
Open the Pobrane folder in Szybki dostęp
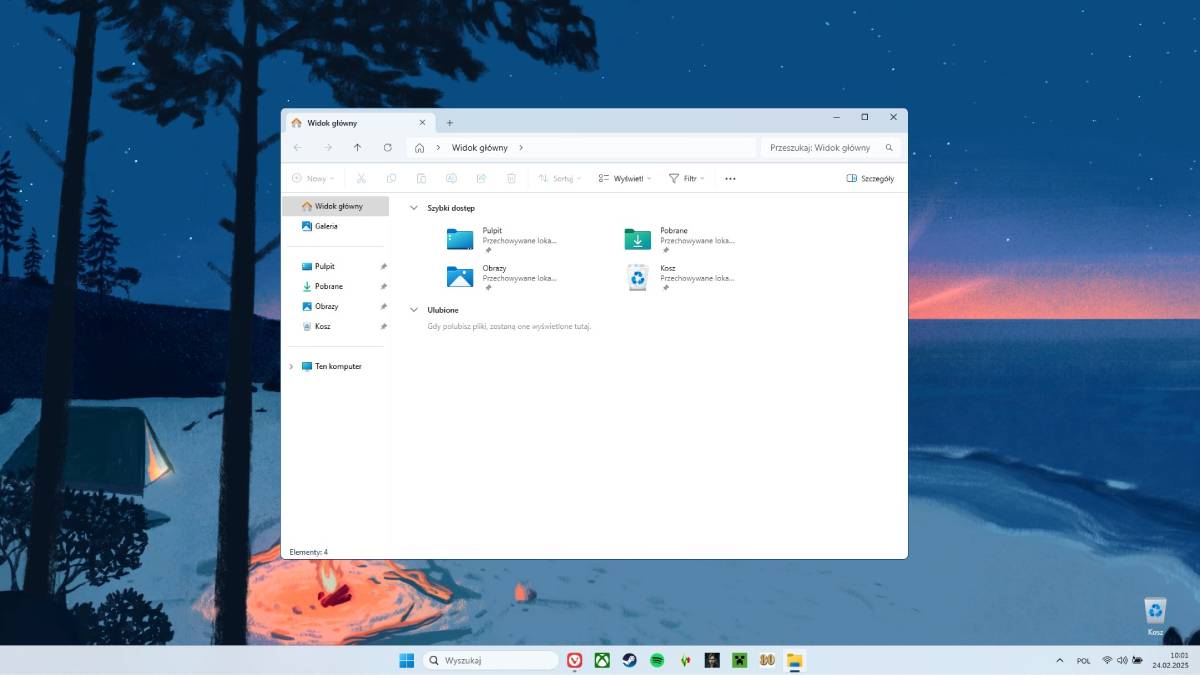637,239
